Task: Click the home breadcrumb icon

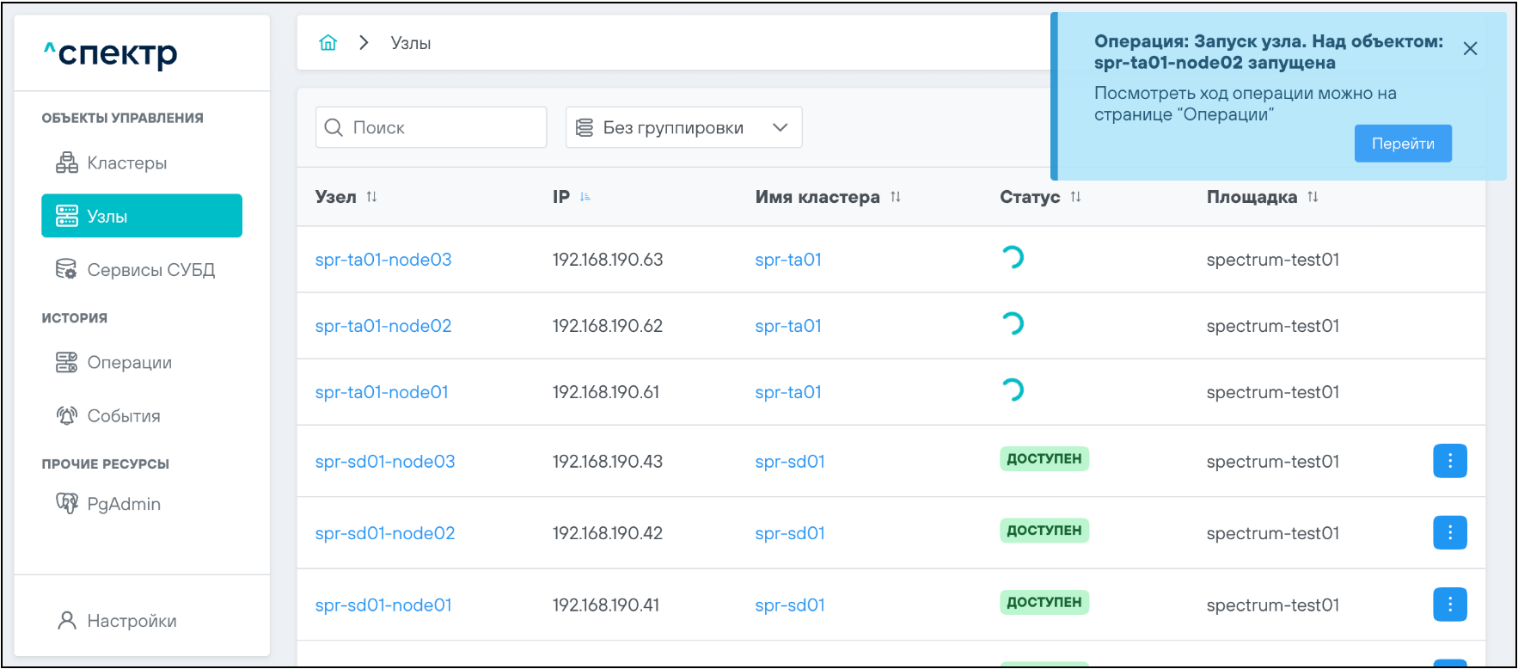Action: [x=327, y=43]
